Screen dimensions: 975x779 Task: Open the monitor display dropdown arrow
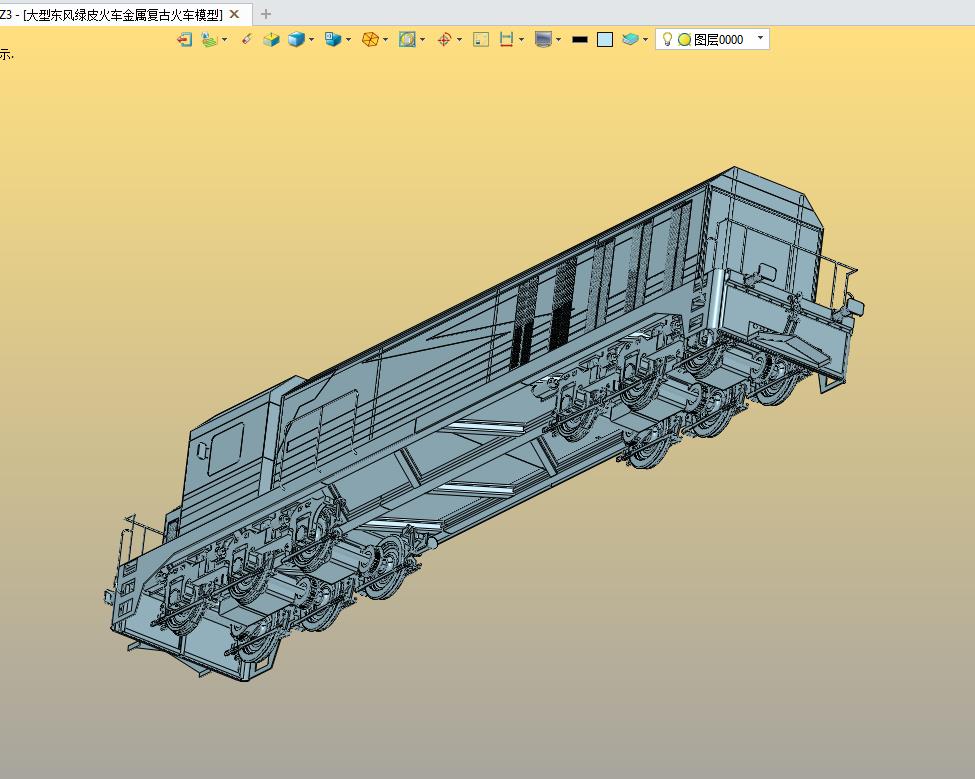click(558, 40)
